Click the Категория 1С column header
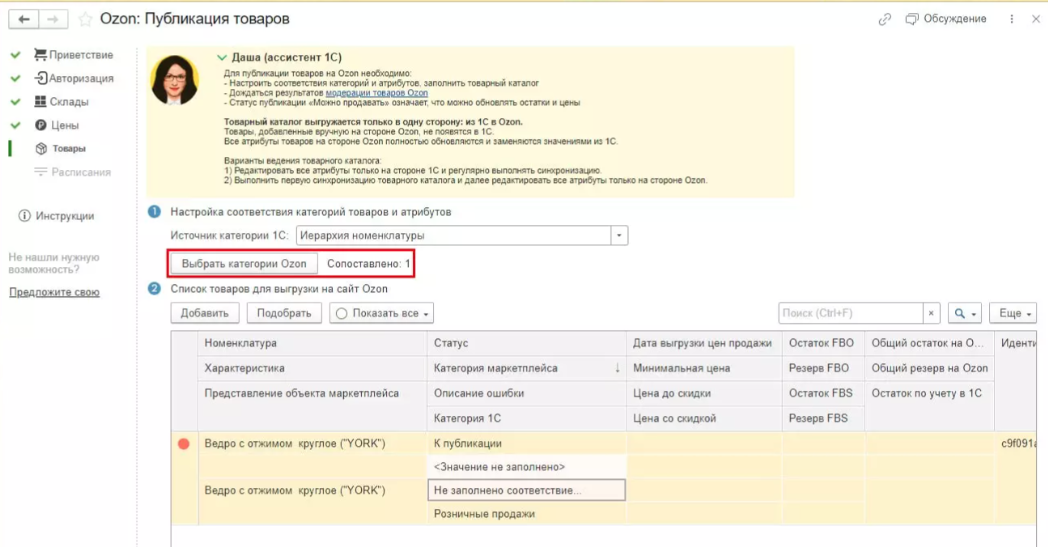 [527, 419]
